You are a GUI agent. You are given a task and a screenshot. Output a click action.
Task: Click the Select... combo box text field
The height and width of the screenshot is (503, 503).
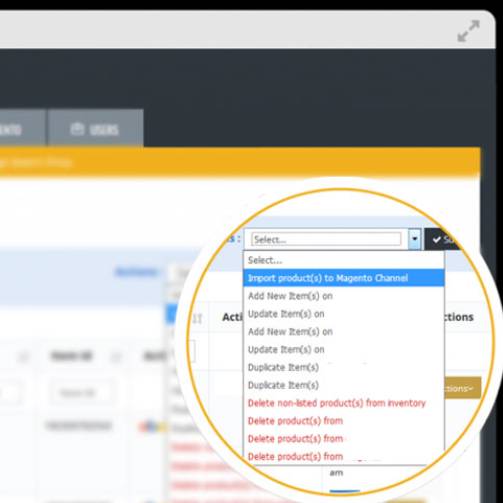pyautogui.click(x=326, y=239)
